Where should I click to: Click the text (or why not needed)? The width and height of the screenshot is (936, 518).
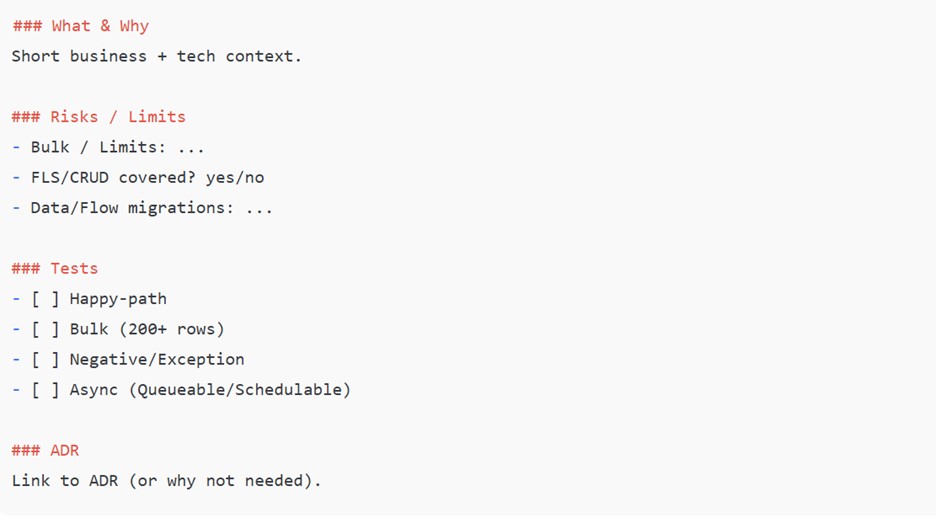225,481
